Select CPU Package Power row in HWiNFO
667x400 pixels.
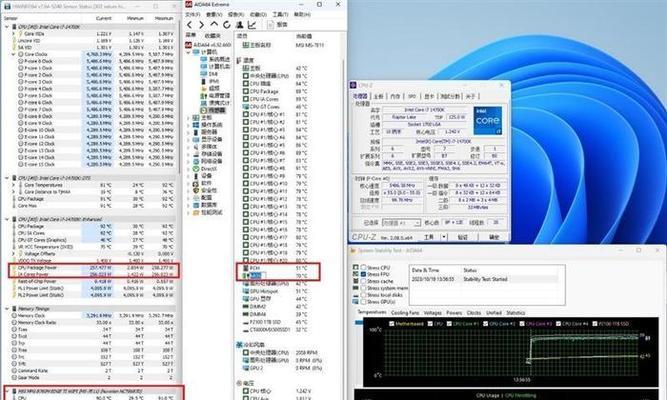94,268
